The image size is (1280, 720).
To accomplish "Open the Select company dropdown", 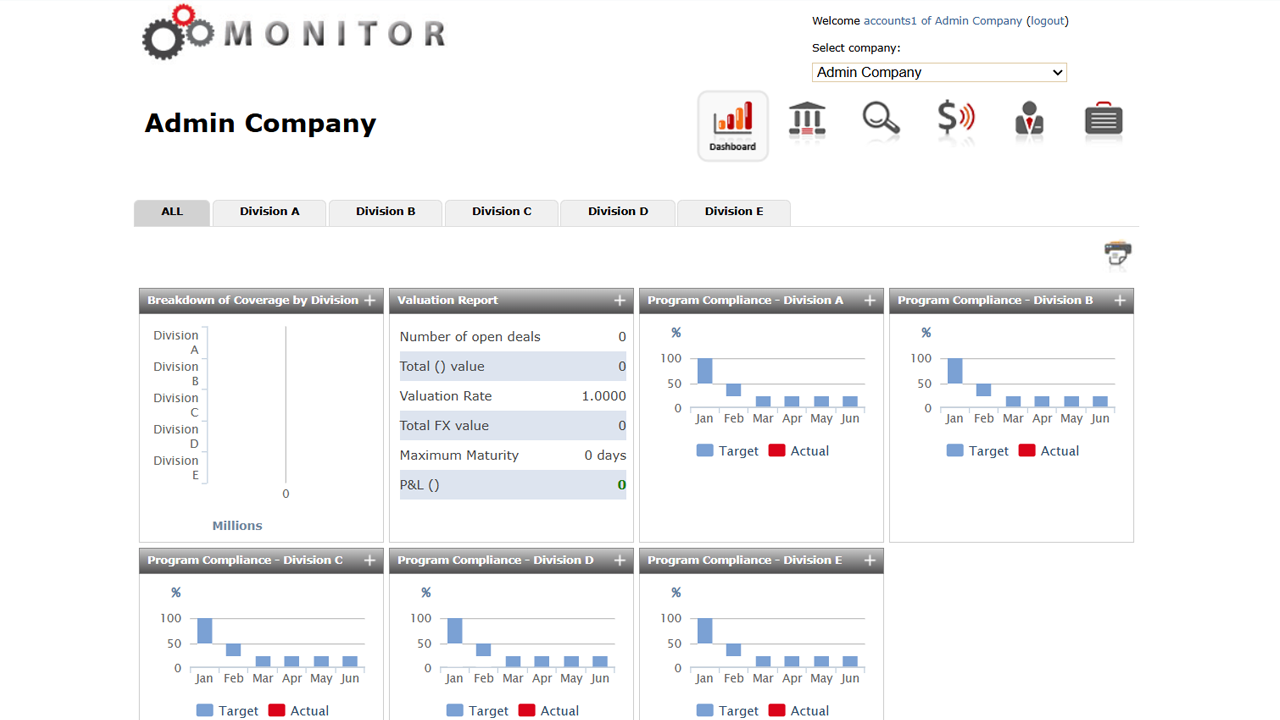I will click(939, 72).
